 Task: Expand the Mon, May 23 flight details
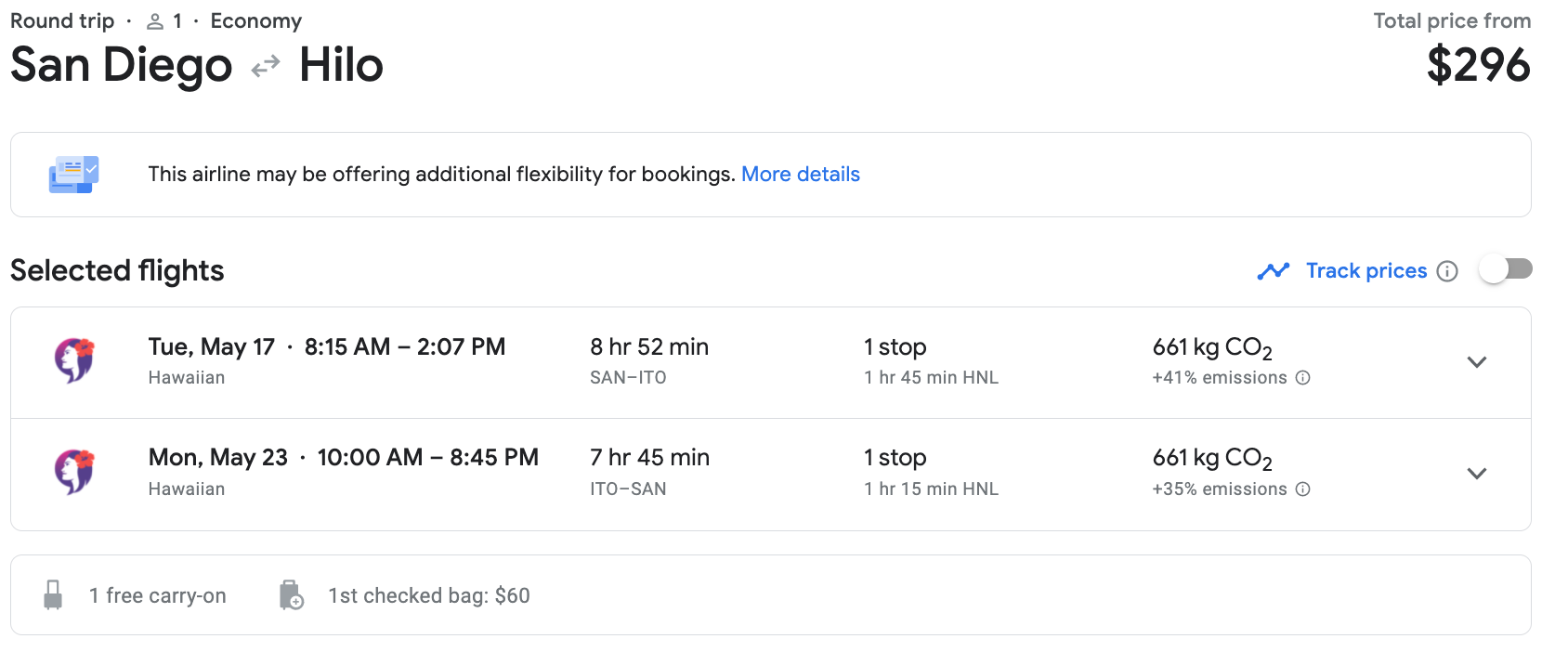[1476, 474]
